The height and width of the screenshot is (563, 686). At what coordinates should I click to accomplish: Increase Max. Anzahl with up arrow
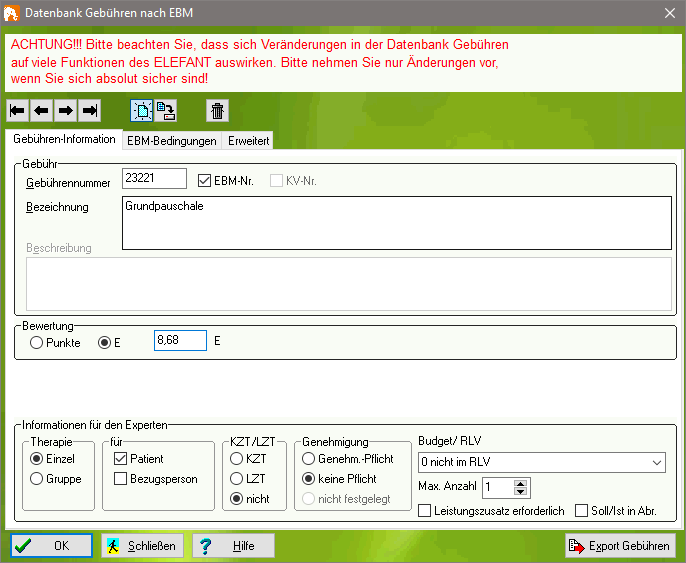(x=520, y=483)
